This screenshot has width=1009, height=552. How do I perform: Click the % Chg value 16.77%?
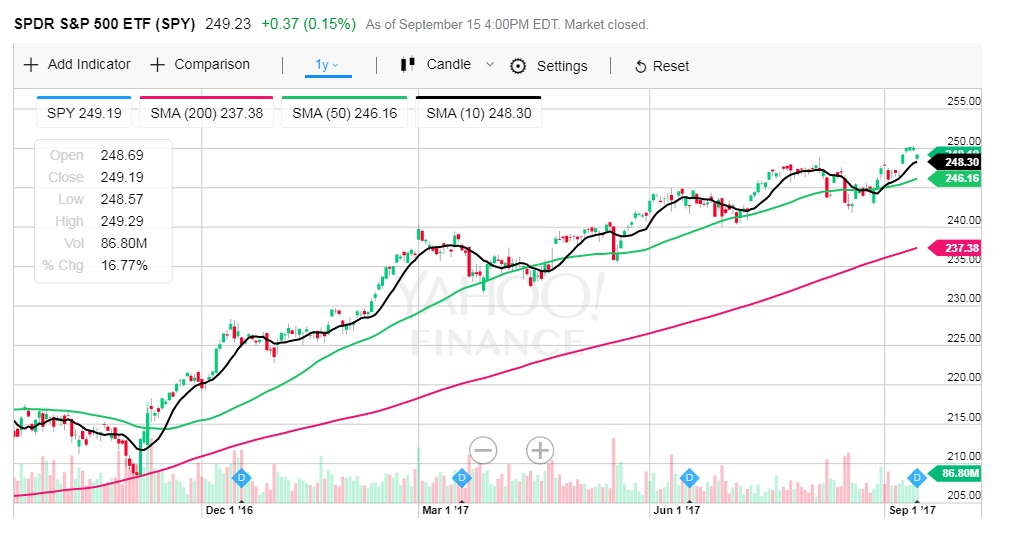pos(124,265)
